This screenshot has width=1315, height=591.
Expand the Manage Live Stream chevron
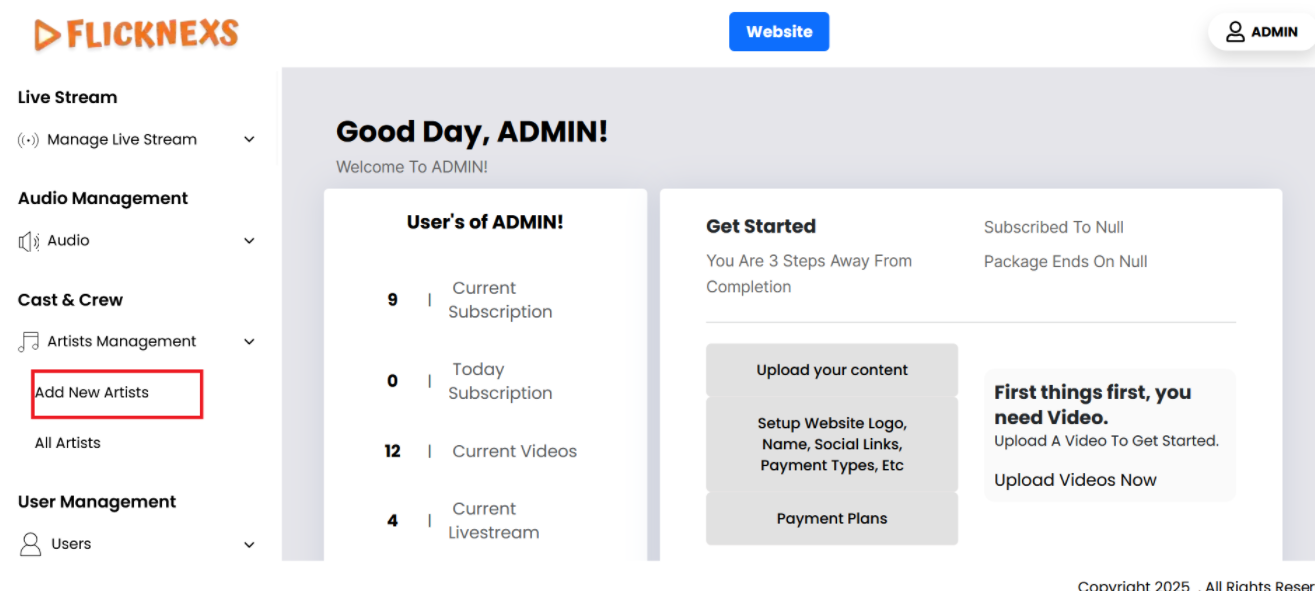[x=249, y=140]
